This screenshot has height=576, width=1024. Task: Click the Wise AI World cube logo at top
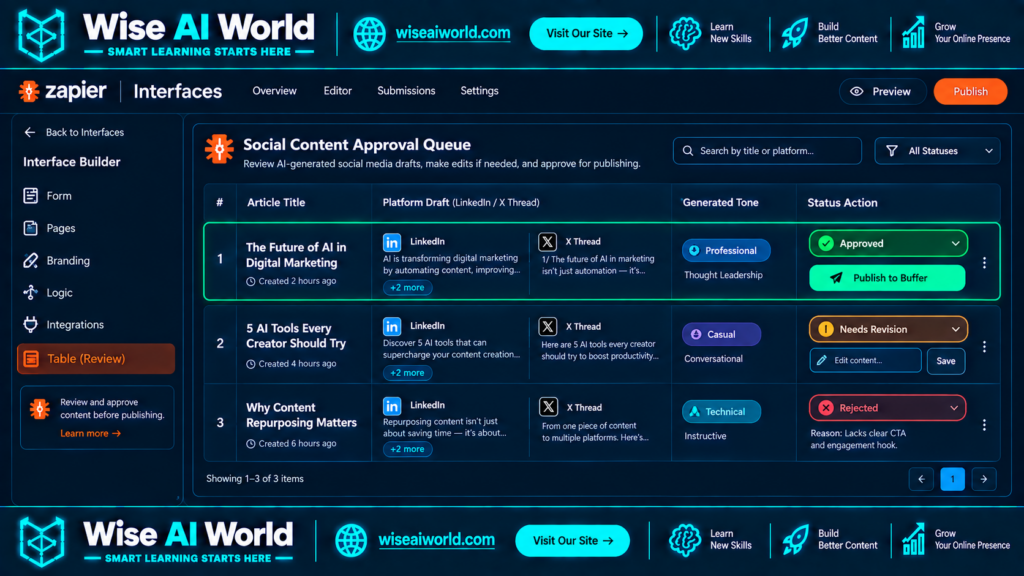[41, 35]
